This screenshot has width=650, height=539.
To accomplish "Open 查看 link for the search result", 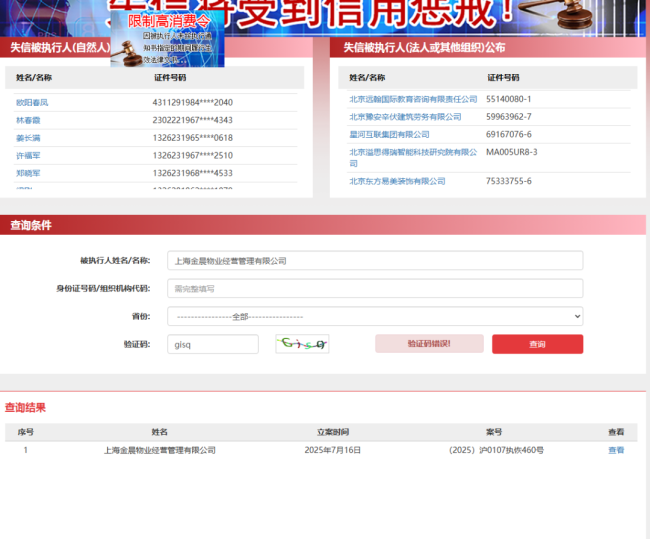I will pyautogui.click(x=616, y=450).
